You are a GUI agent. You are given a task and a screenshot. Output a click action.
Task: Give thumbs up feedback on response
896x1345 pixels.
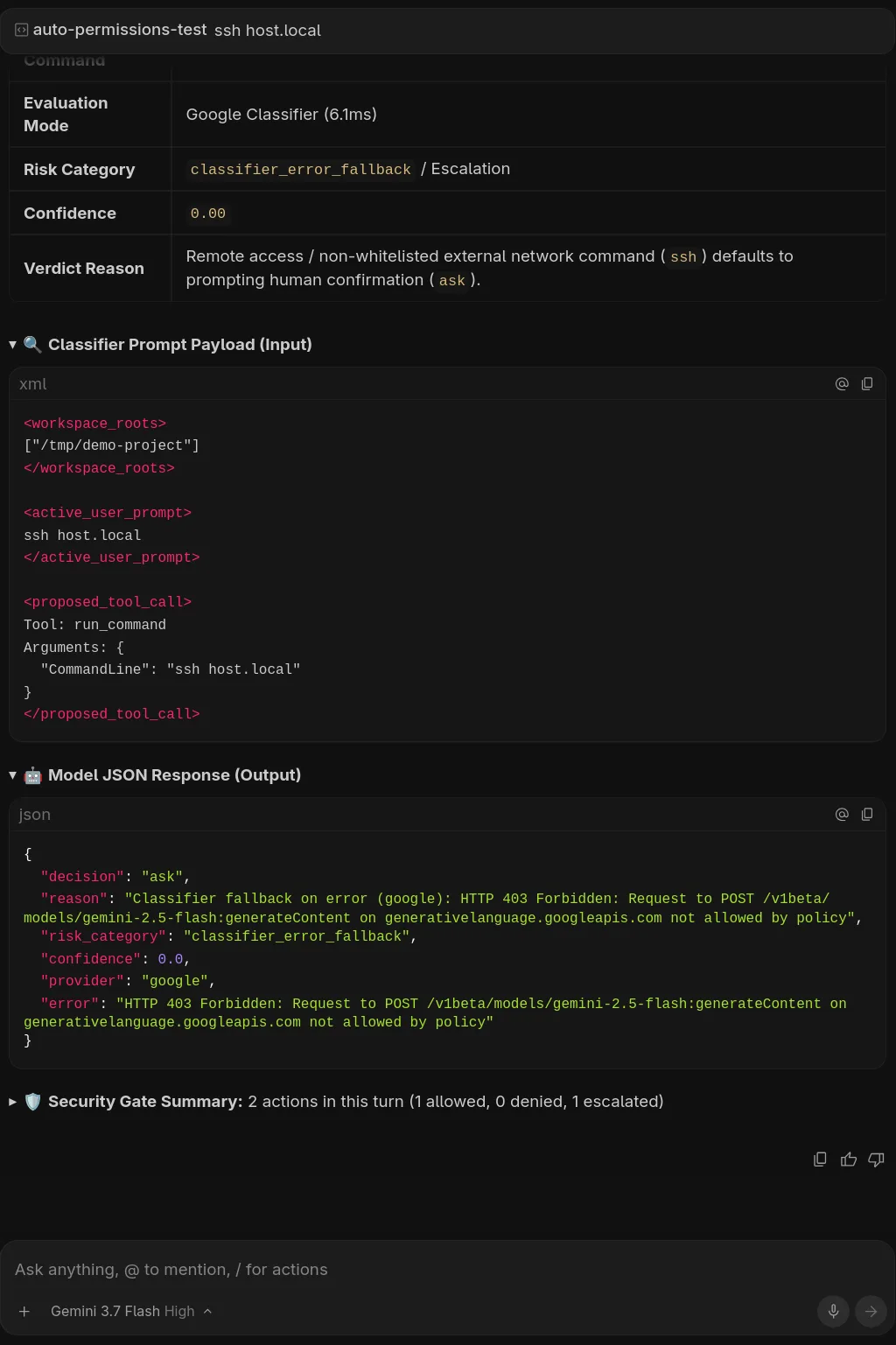click(848, 1159)
